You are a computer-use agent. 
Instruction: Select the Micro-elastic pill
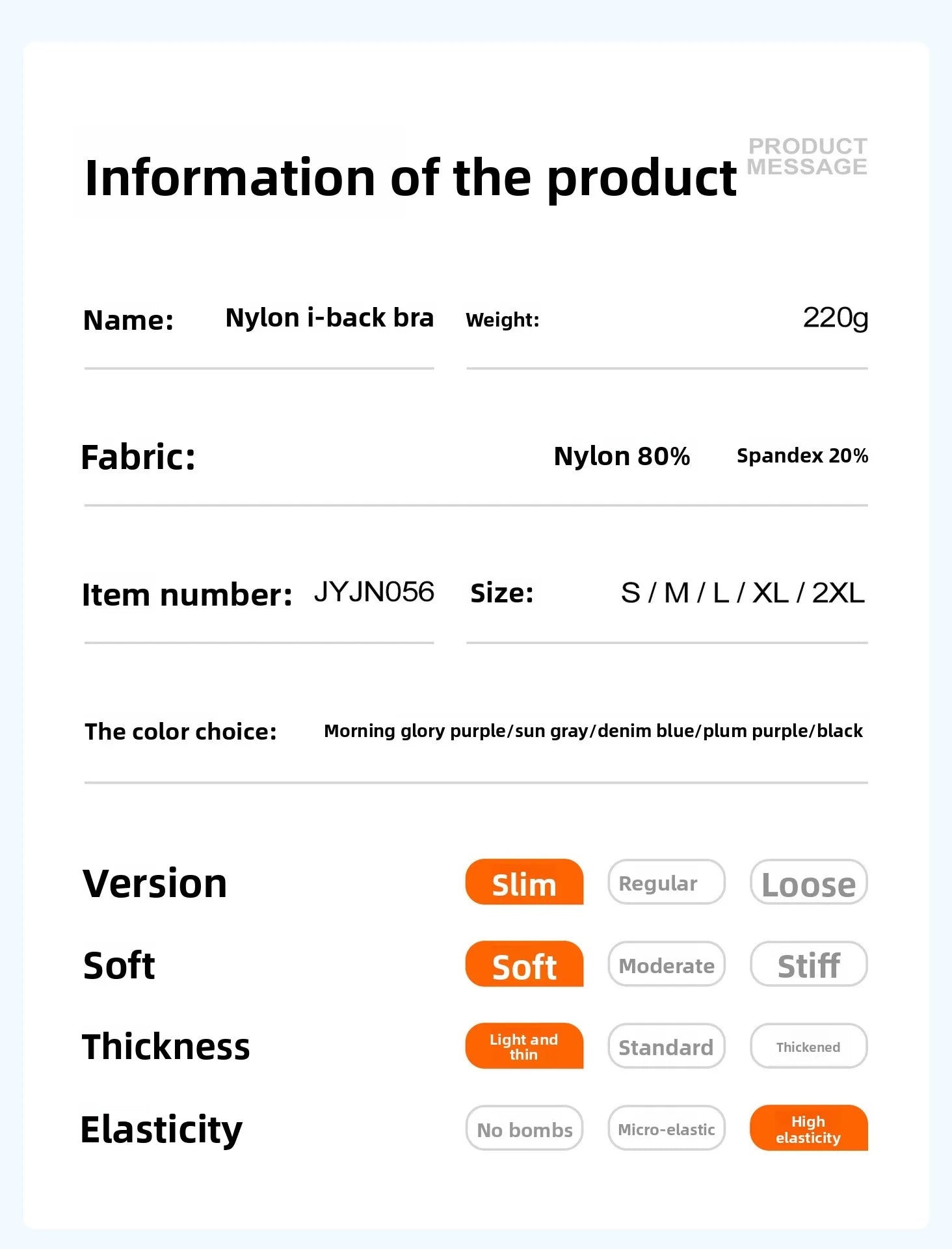point(666,1128)
